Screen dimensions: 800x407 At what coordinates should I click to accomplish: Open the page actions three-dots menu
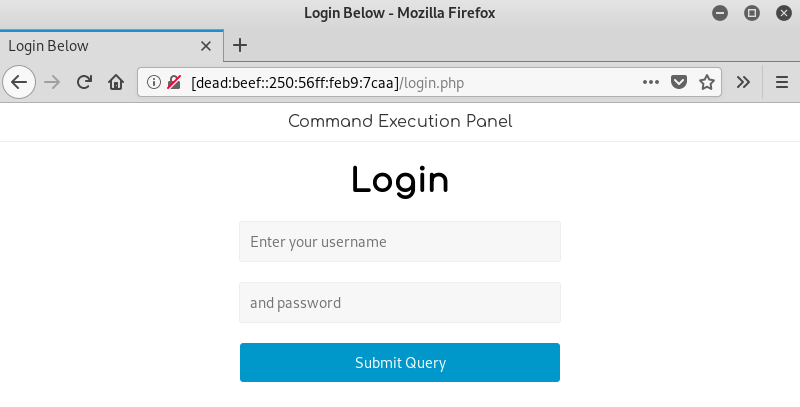pos(651,82)
